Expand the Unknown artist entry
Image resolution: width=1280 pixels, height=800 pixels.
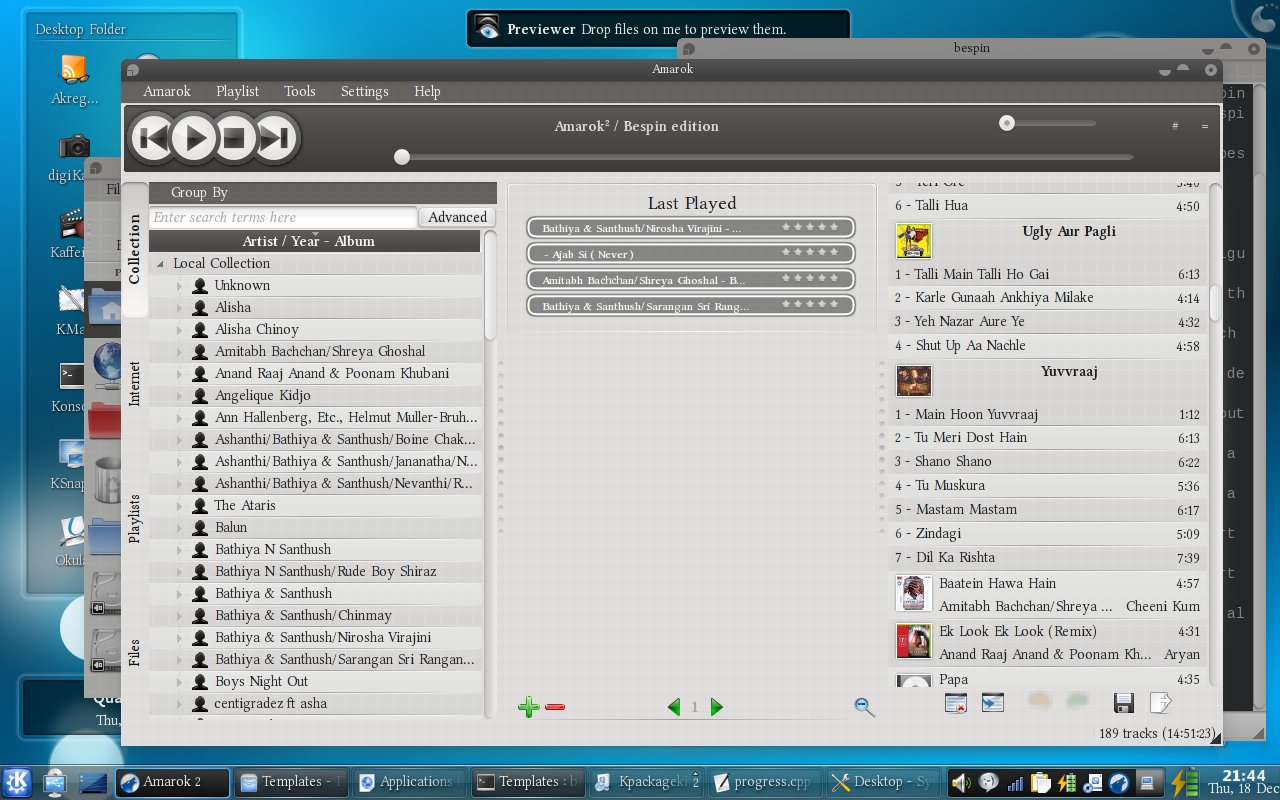point(180,286)
